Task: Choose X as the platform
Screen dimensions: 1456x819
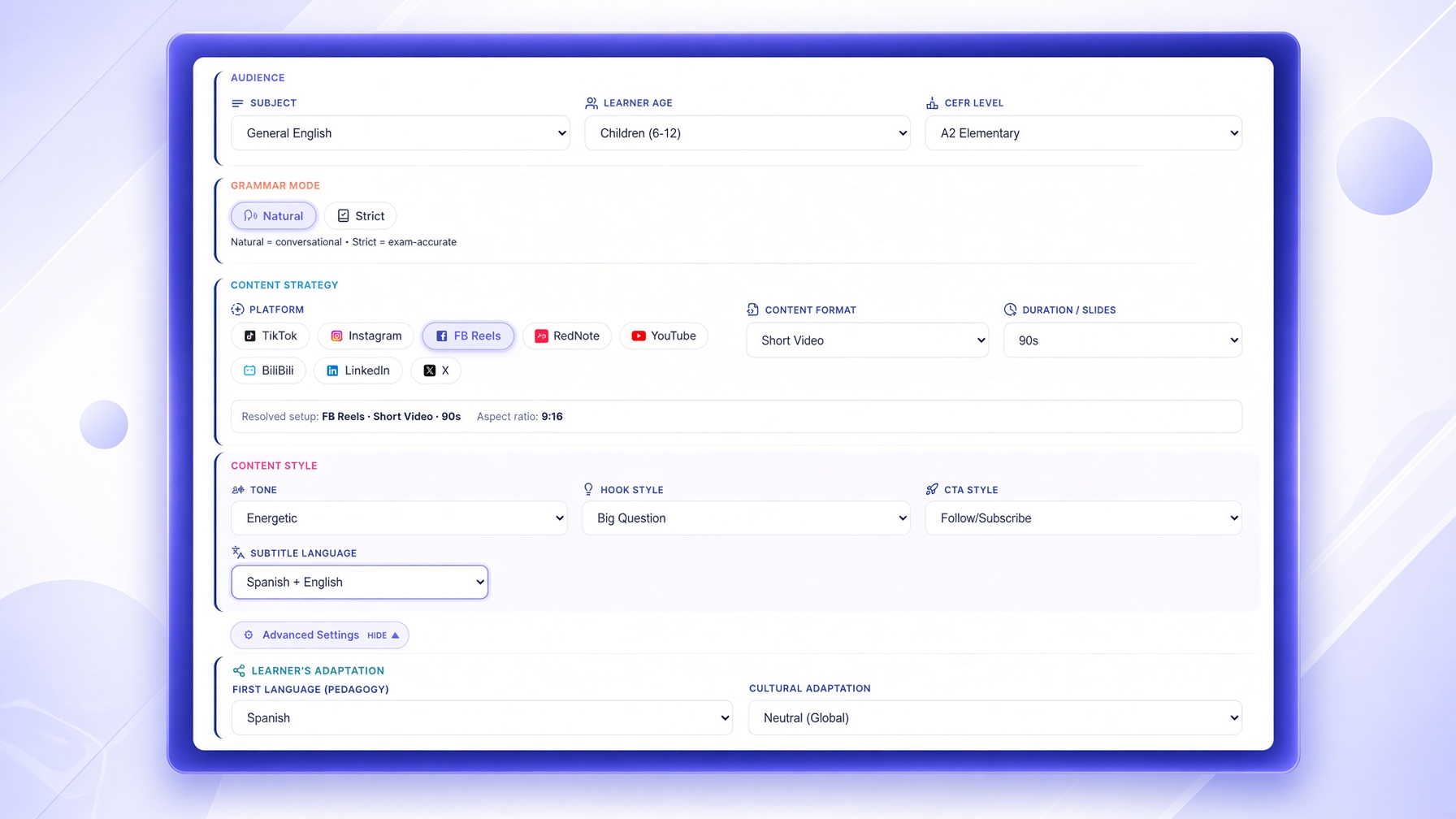Action: tap(436, 370)
